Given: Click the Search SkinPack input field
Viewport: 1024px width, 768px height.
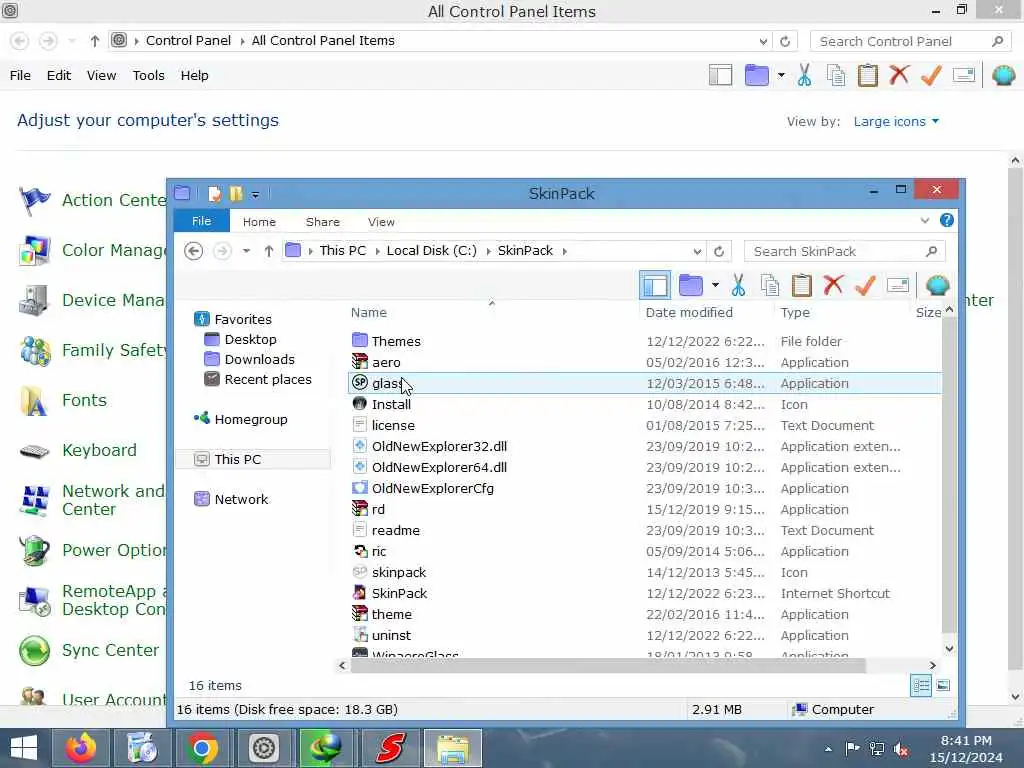Looking at the screenshot, I should pyautogui.click(x=844, y=251).
